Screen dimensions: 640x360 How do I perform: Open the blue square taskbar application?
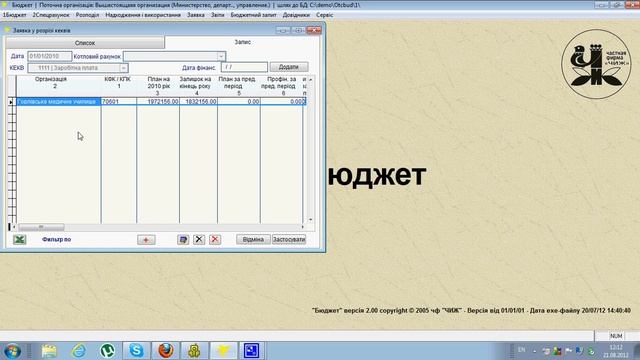251,351
